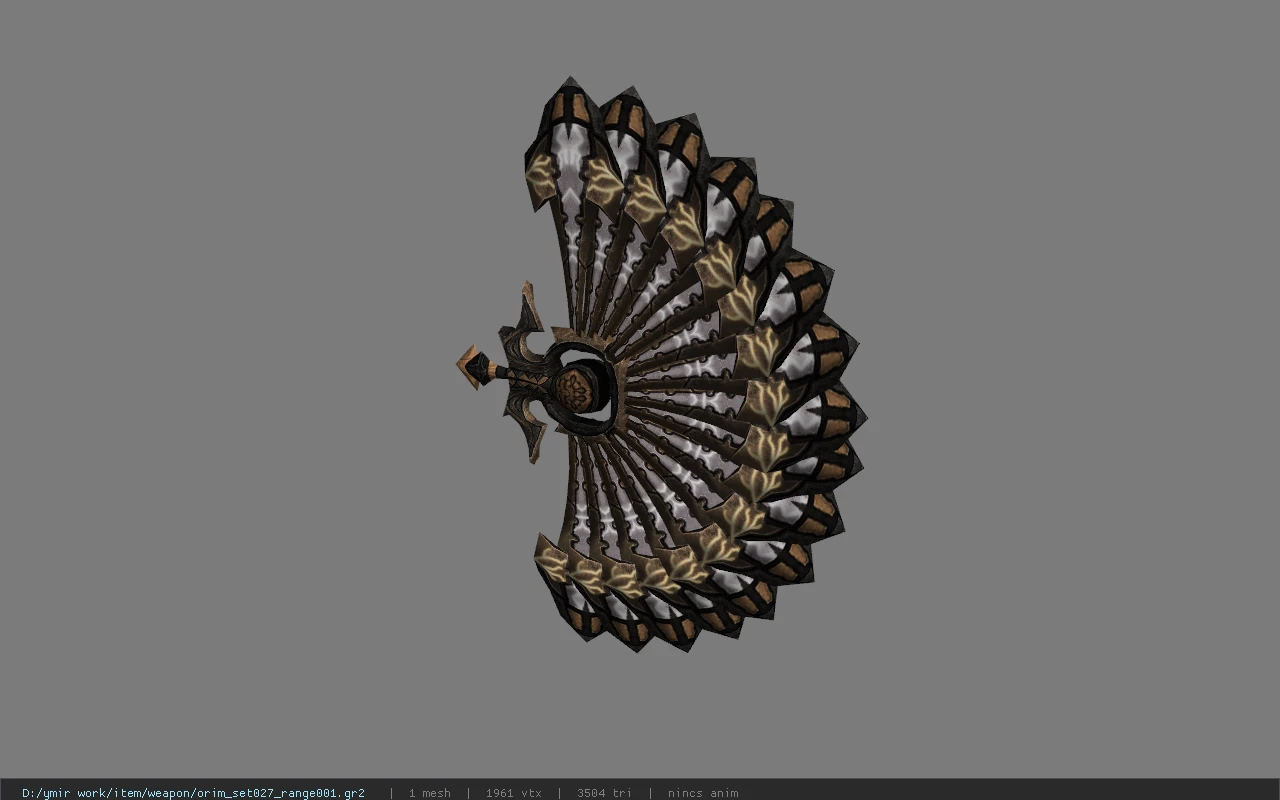This screenshot has width=1280, height=800.
Task: Click the 'nincs anim' status text
Action: [x=703, y=793]
